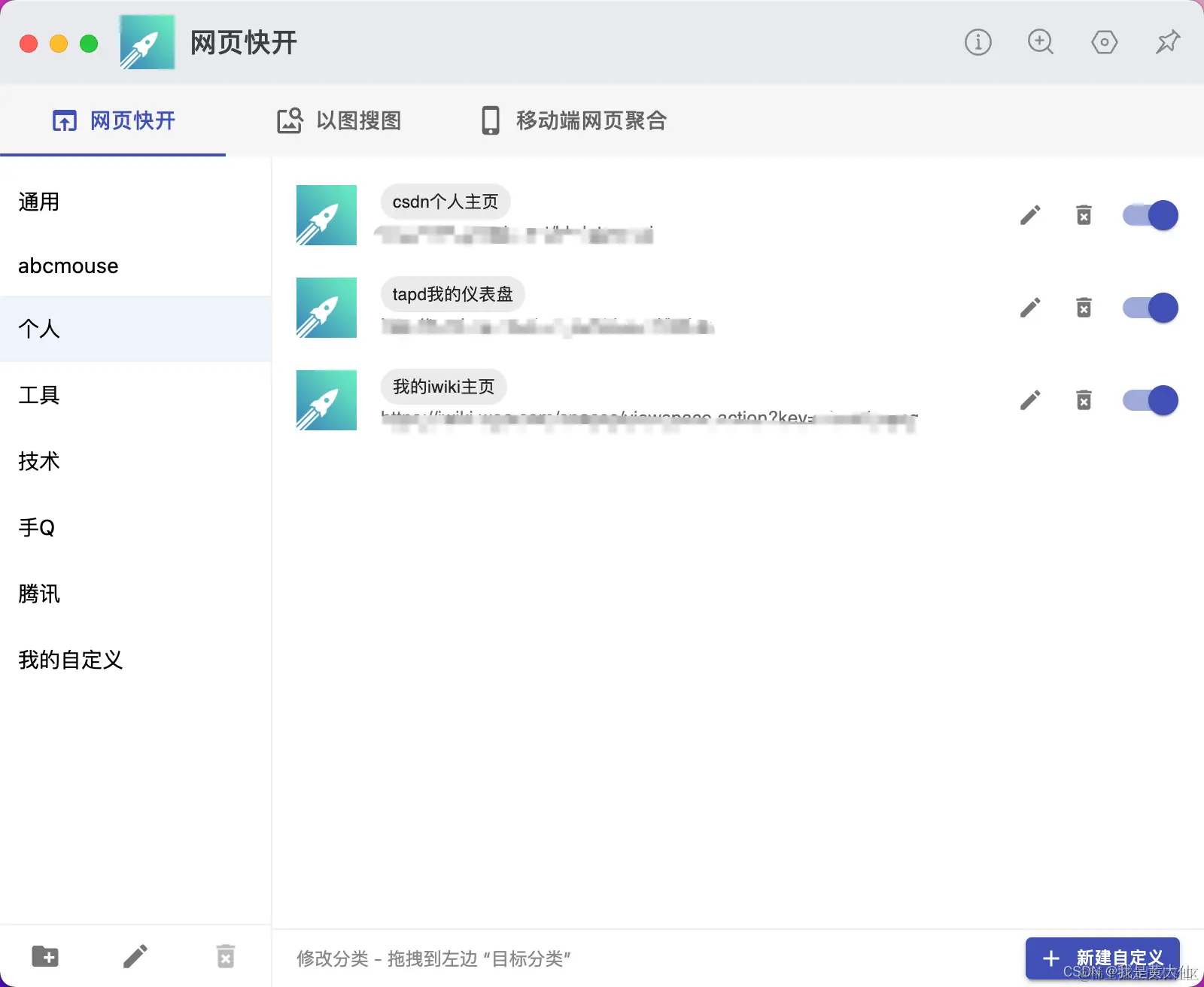Toggle off tapd我的仪表盘
The image size is (1204, 987).
tap(1150, 307)
